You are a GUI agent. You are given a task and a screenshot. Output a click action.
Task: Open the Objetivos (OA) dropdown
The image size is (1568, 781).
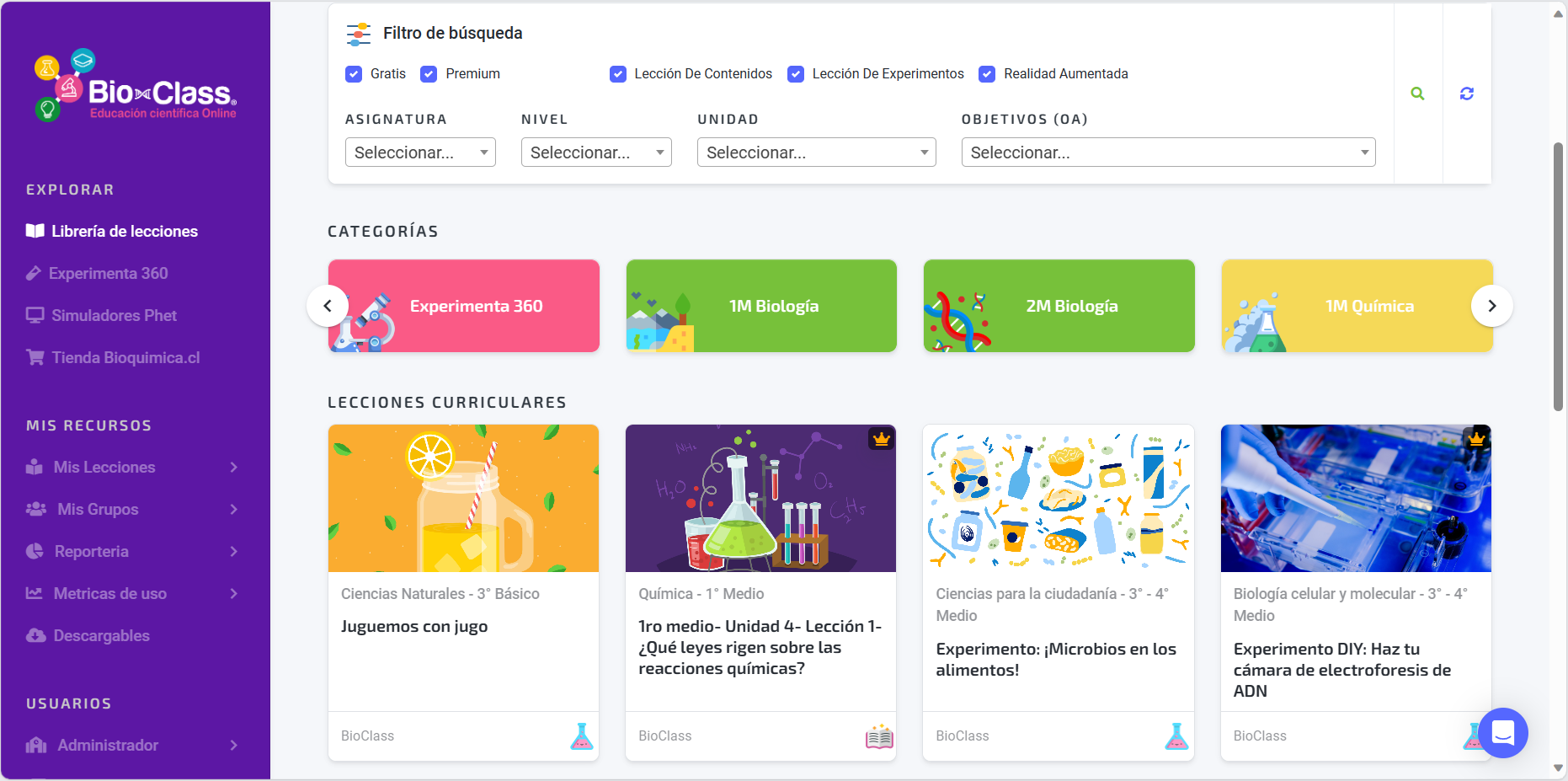[x=1167, y=152]
